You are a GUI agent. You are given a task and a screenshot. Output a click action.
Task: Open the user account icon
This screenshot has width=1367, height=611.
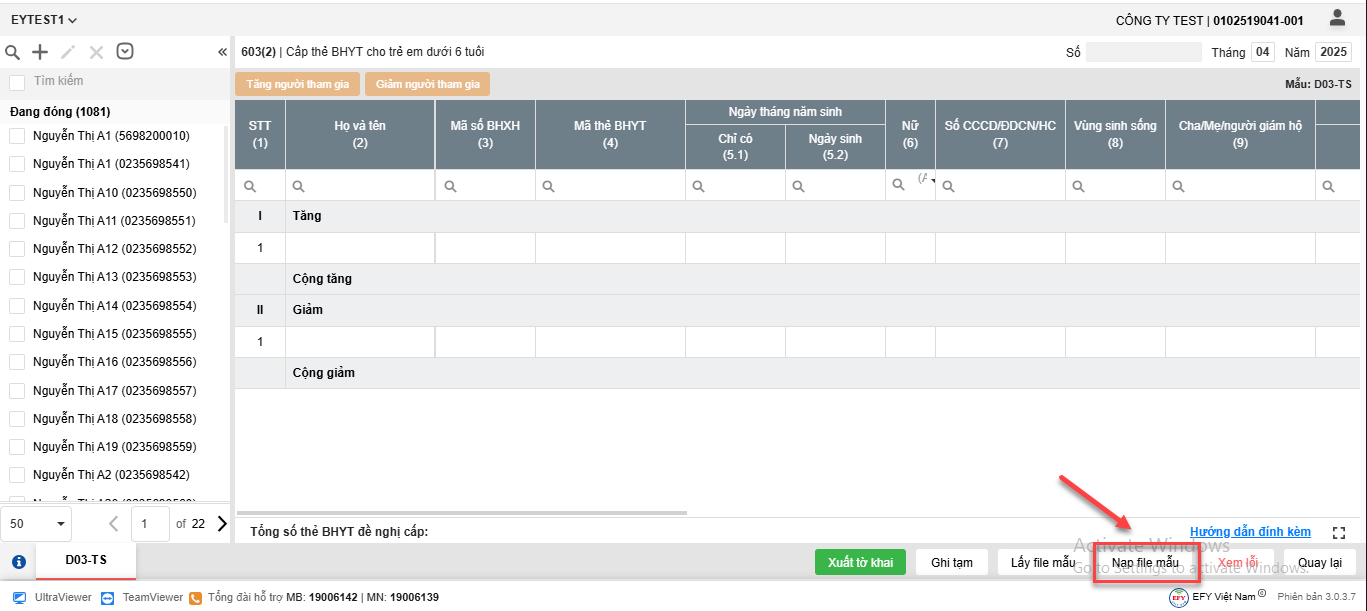coord(1337,18)
